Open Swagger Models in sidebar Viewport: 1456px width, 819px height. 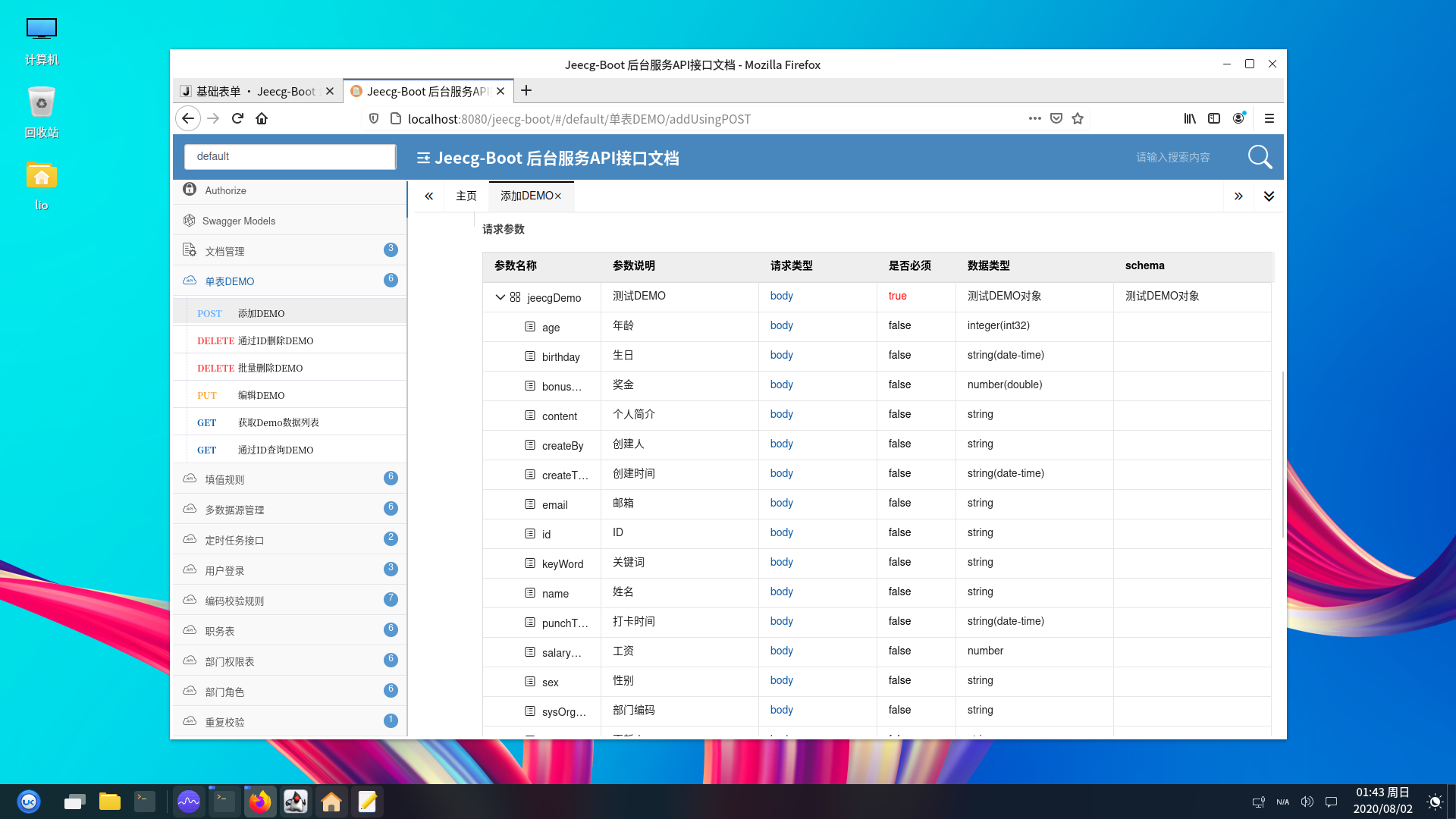click(238, 221)
